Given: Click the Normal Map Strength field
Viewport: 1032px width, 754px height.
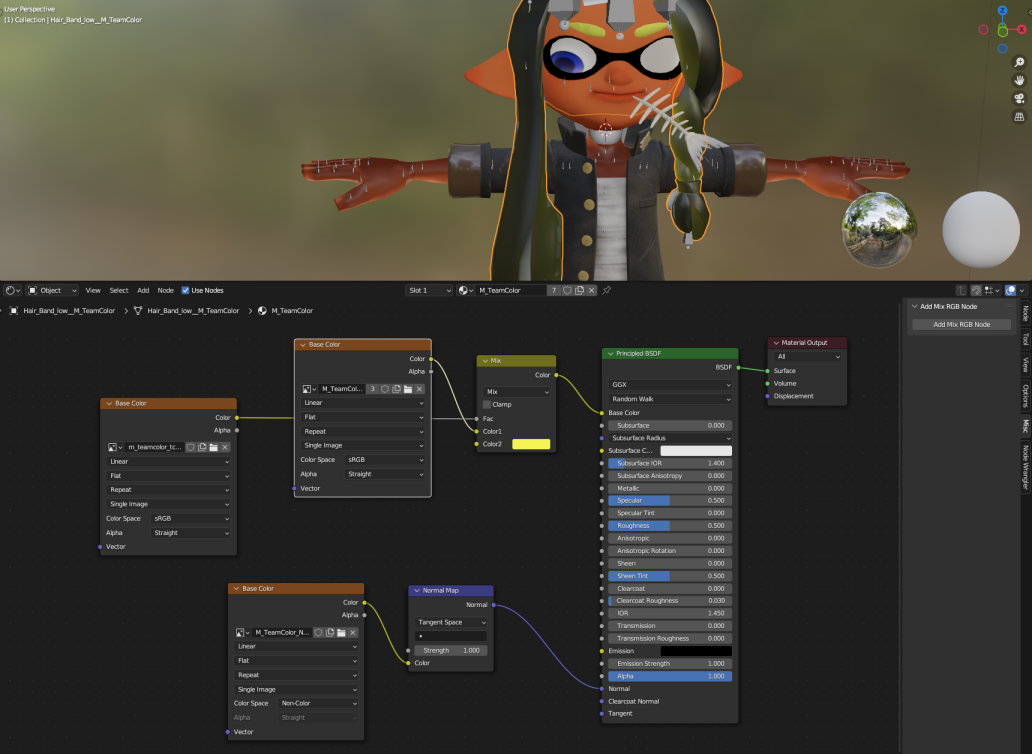Looking at the screenshot, I should click(451, 650).
